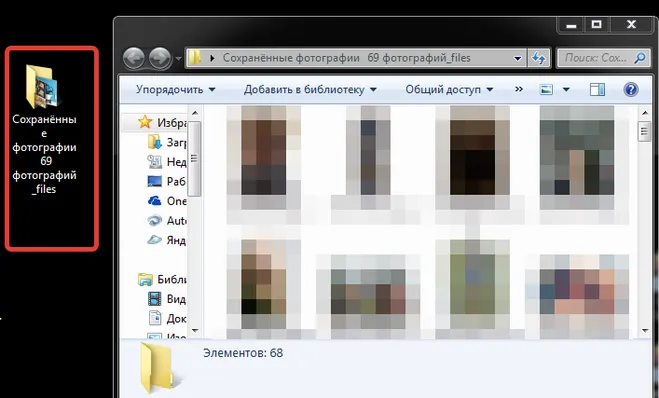Toggle the preview pane button
Screen dimensions: 659x398
point(597,89)
